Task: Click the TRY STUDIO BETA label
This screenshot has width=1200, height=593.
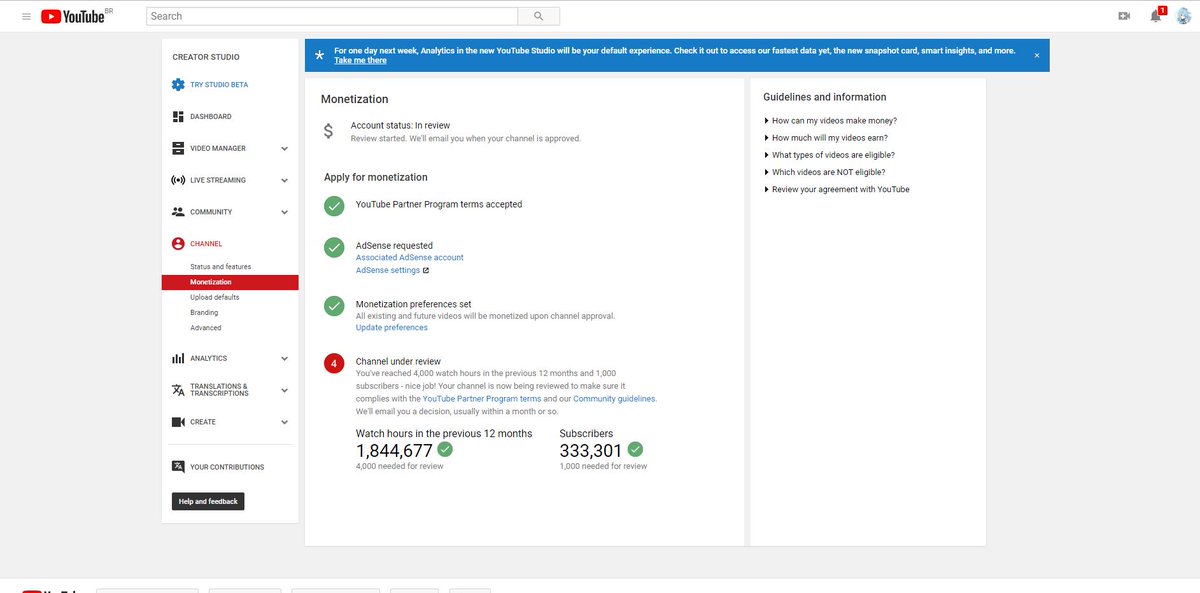Action: click(219, 85)
